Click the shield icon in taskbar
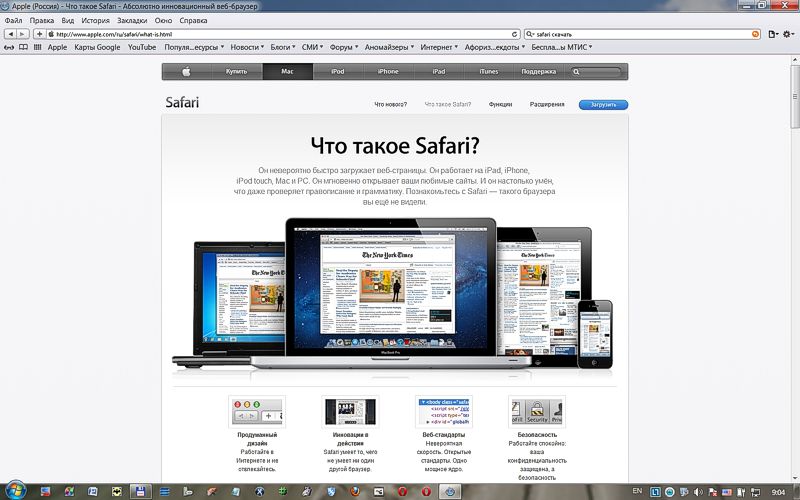The height and width of the screenshot is (500, 800). (x=331, y=491)
